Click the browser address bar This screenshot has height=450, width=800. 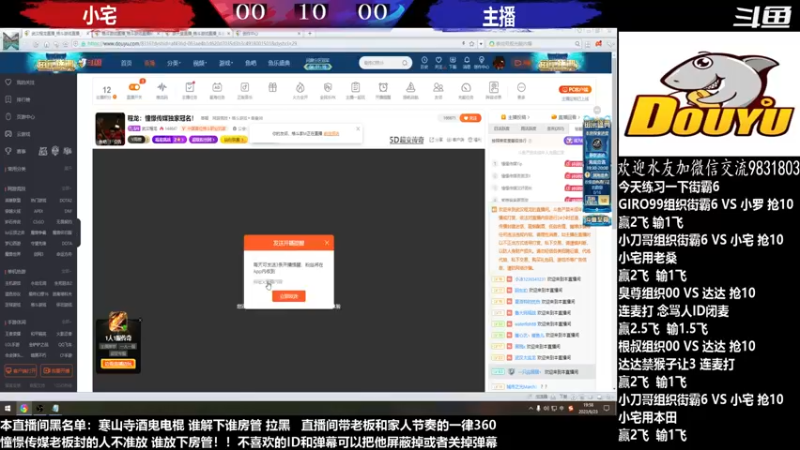pyautogui.click(x=270, y=44)
